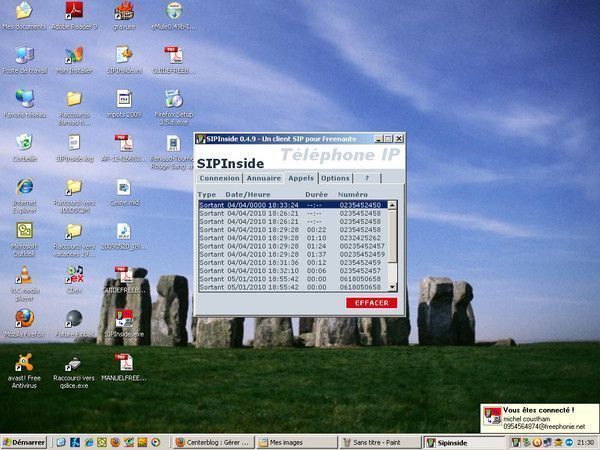Open the Corbeille recycle bin icon
The width and height of the screenshot is (600, 450).
tap(24, 143)
